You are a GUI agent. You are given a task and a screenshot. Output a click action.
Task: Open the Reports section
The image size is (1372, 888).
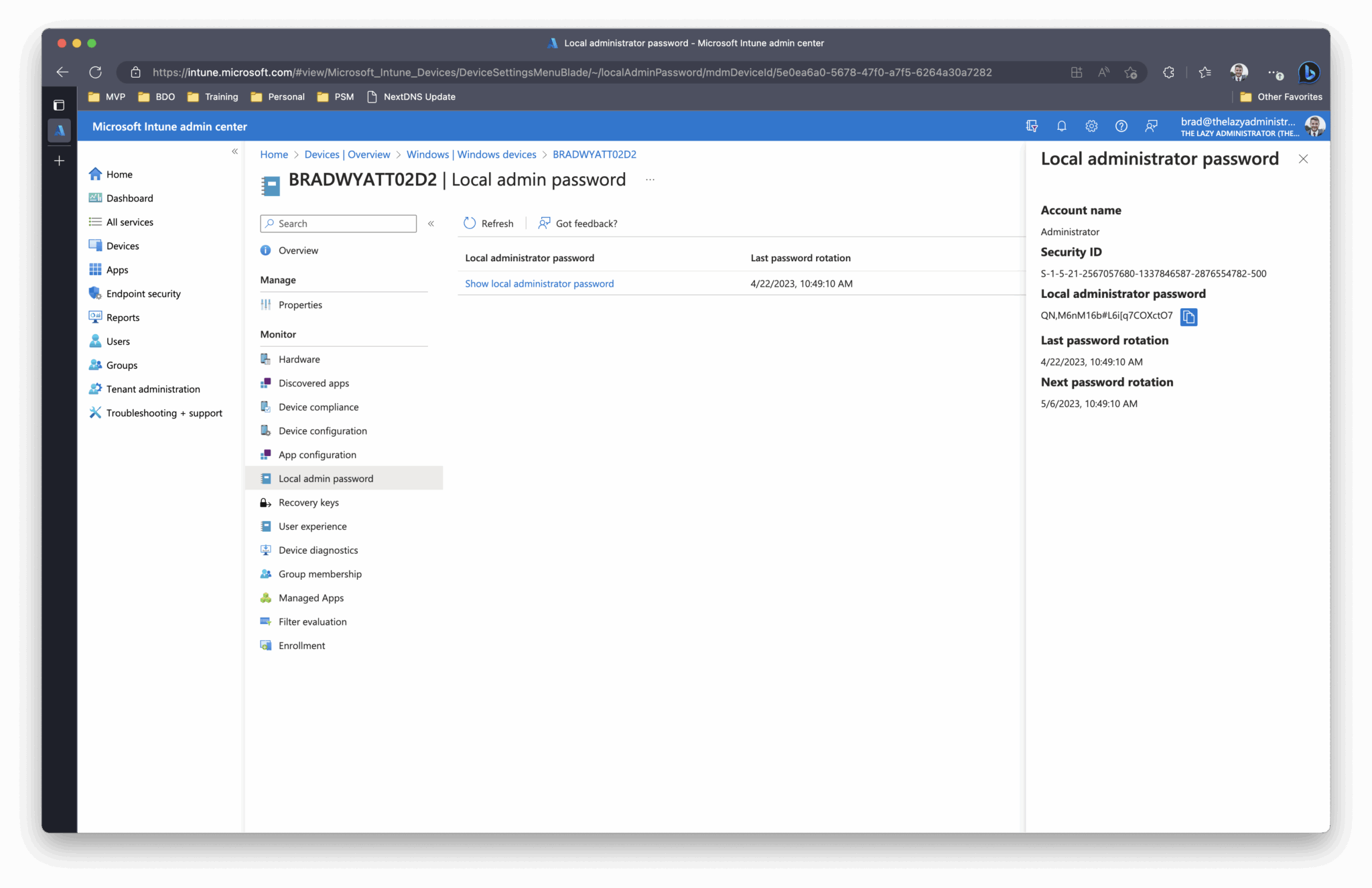click(x=123, y=317)
